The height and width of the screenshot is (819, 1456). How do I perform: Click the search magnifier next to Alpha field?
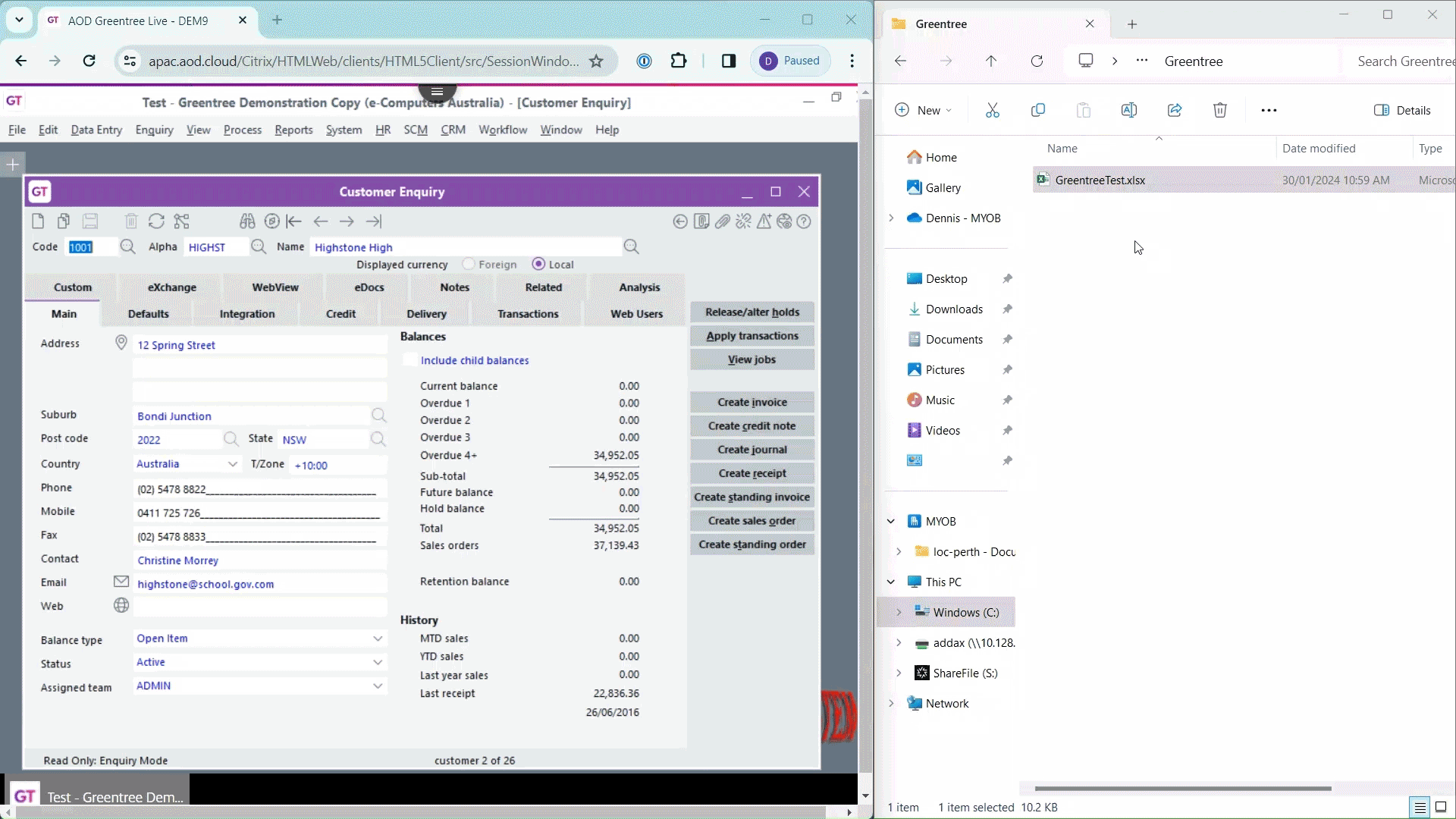[x=259, y=246]
